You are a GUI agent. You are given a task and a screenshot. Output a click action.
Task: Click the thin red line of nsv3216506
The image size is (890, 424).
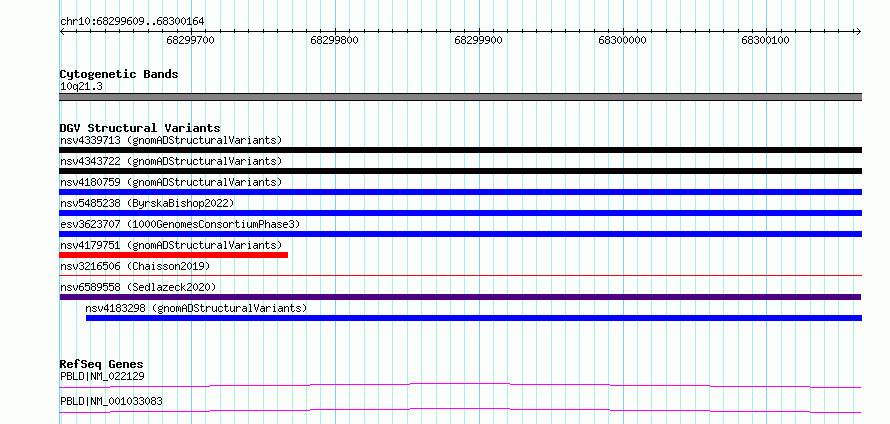(x=461, y=275)
